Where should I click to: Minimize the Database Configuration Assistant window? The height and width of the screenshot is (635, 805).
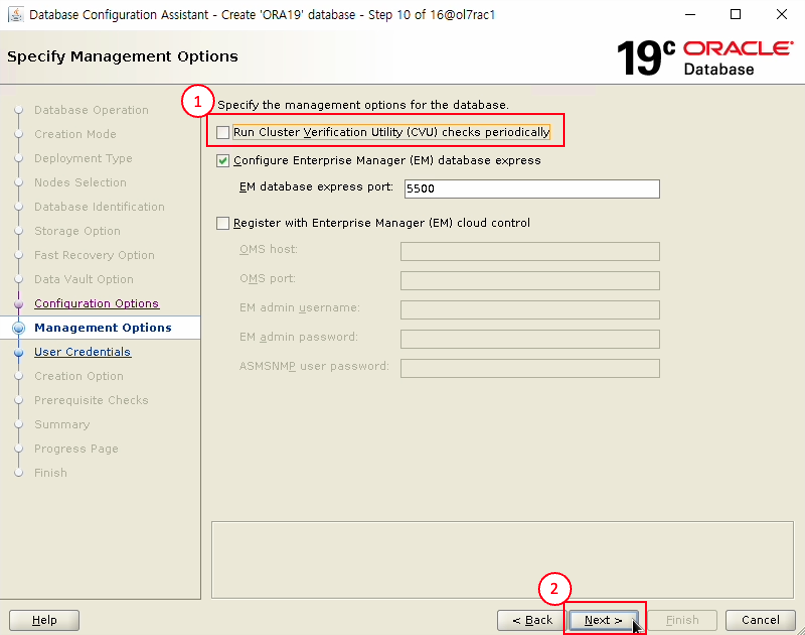tap(689, 14)
